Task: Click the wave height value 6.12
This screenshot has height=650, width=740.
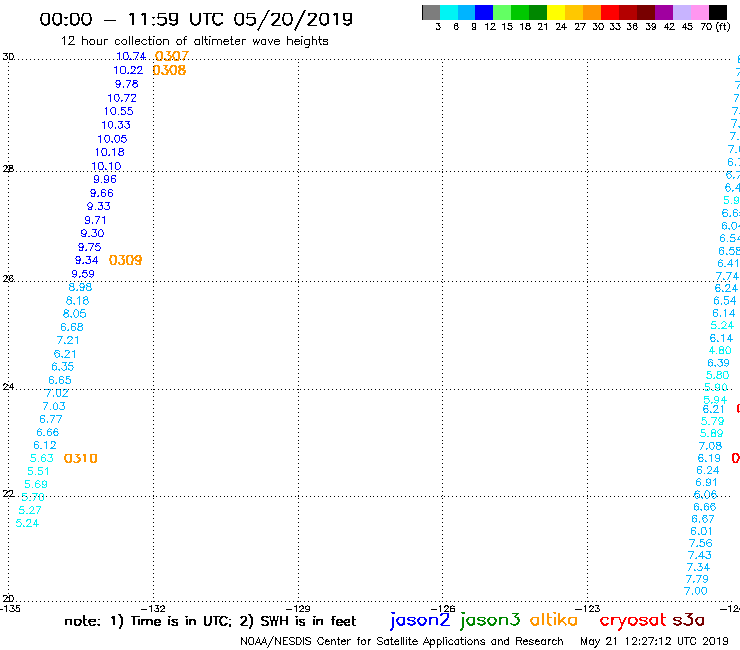Action: pyautogui.click(x=45, y=445)
